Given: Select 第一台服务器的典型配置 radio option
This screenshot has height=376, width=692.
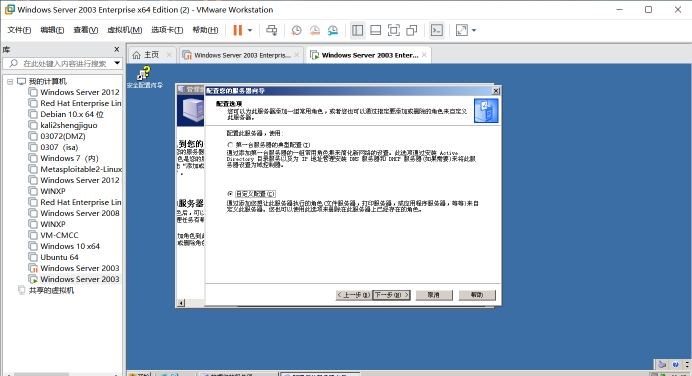Looking at the screenshot, I should click(x=230, y=145).
